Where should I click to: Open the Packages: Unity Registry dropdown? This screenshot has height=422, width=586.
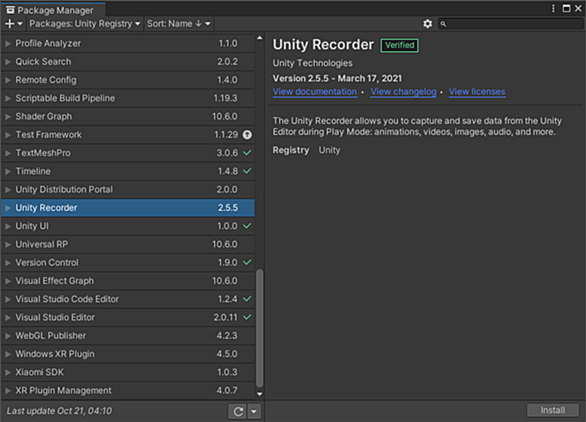point(85,24)
